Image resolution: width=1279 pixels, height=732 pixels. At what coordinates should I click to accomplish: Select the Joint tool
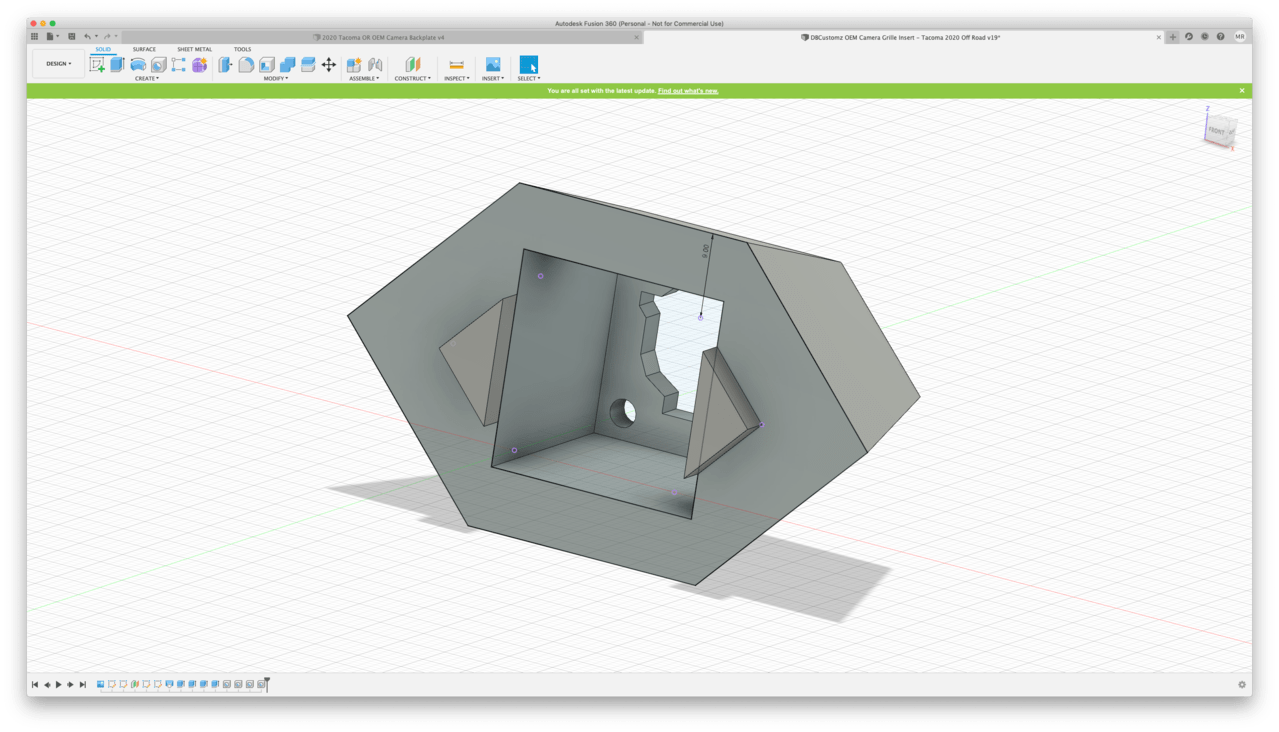(375, 64)
